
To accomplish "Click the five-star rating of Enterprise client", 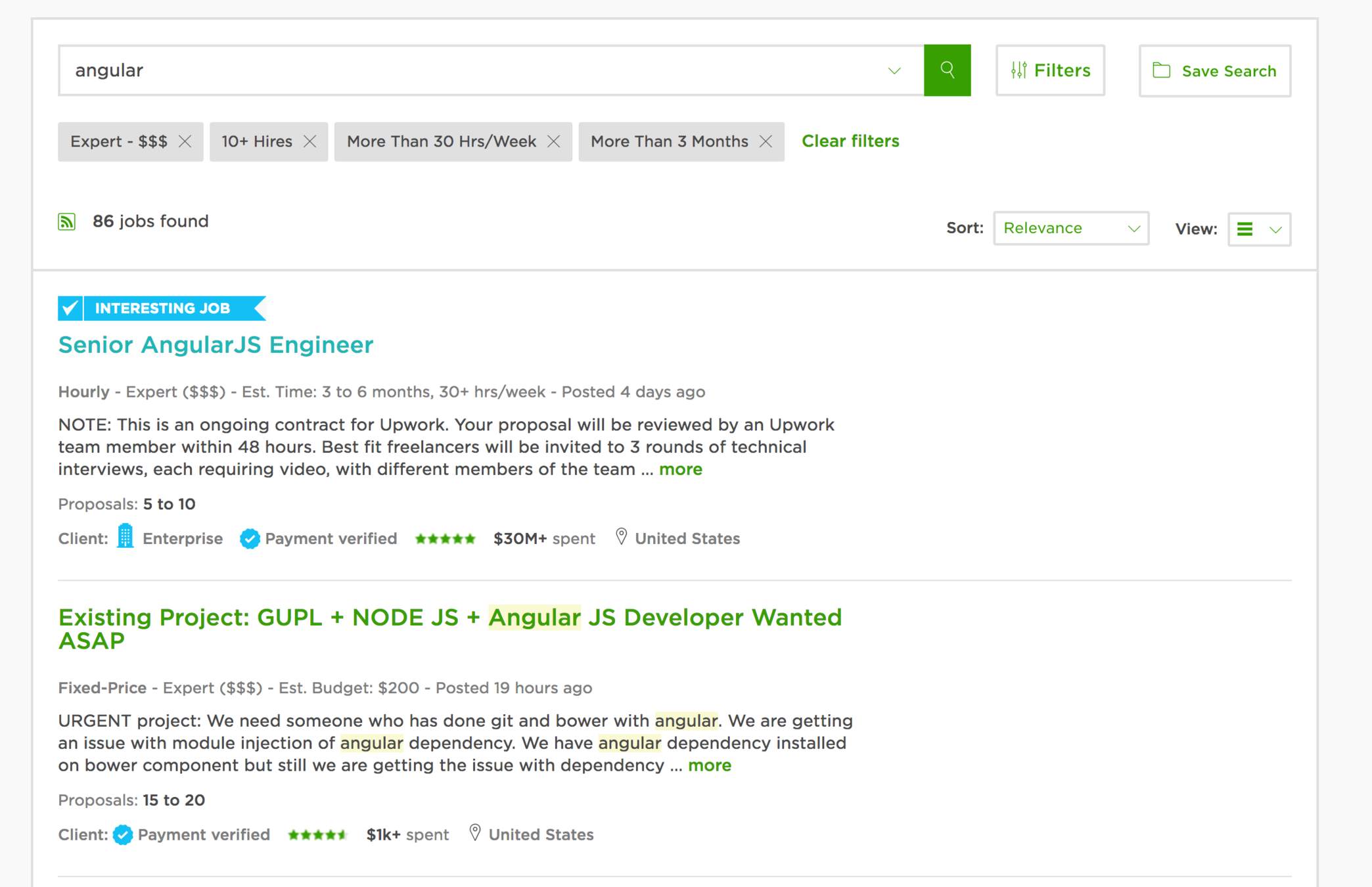I will click(445, 539).
